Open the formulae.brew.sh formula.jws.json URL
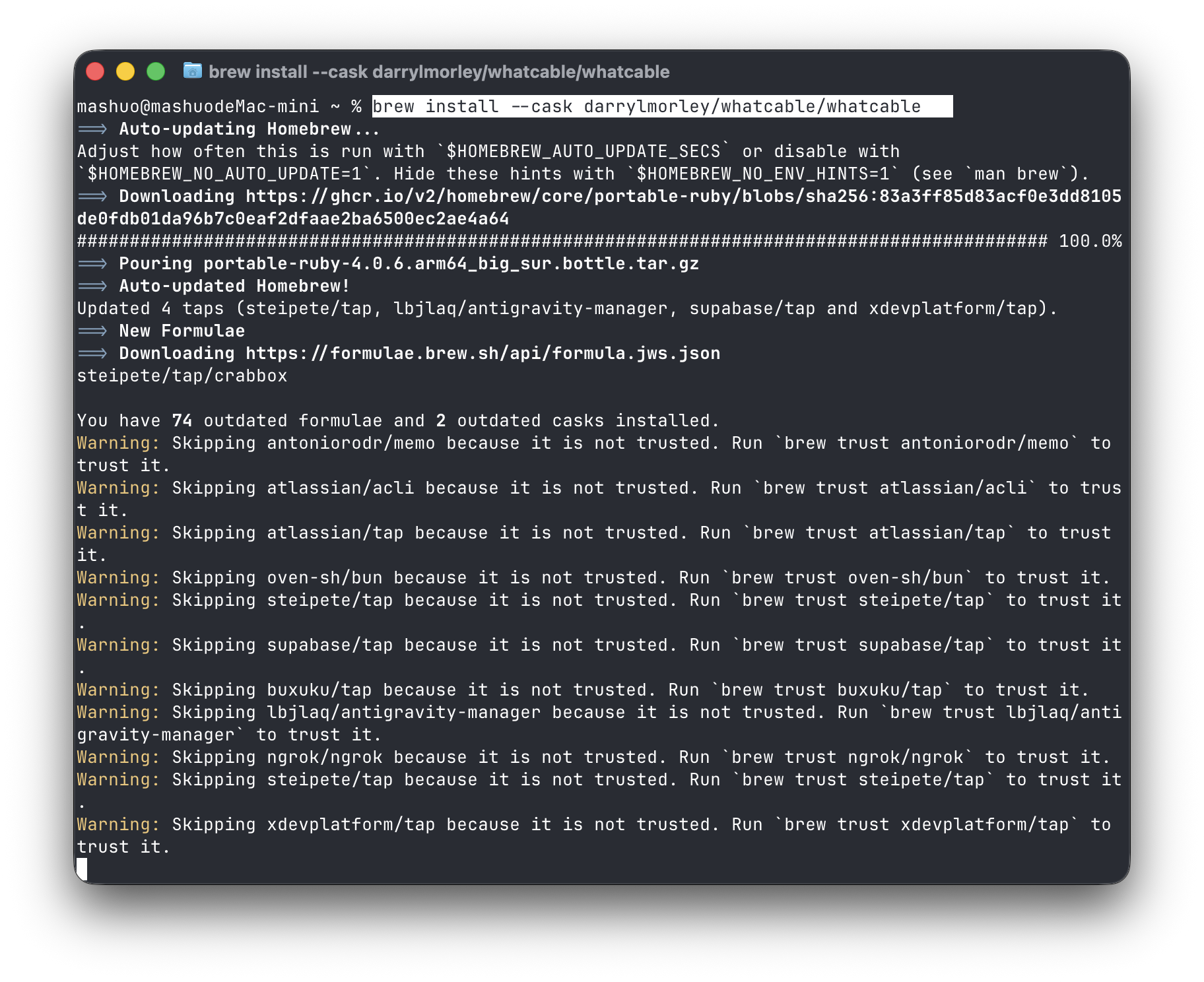 483,353
